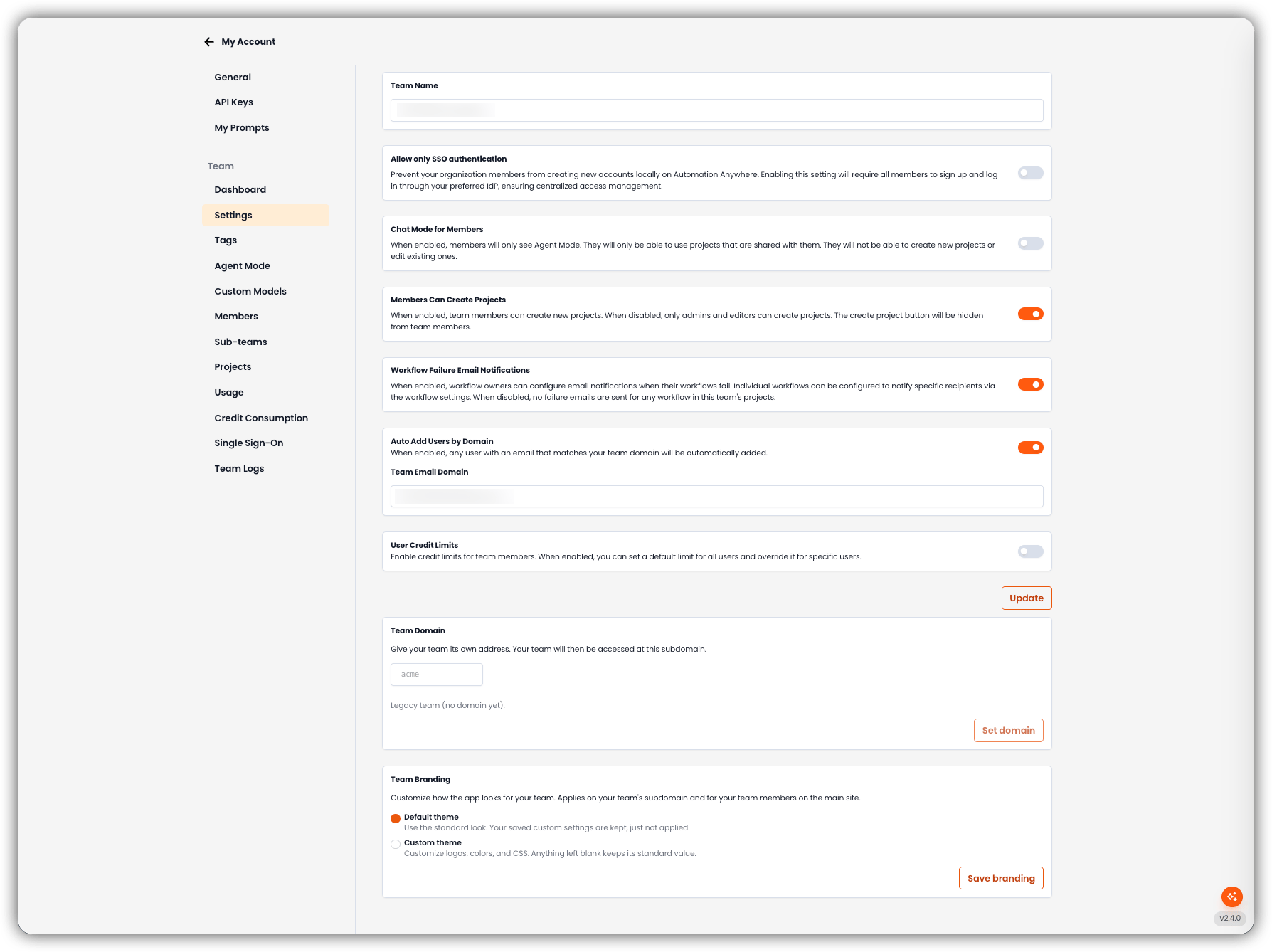The image size is (1272, 952).
Task: Select Settings in the Team sidebar
Action: click(265, 215)
